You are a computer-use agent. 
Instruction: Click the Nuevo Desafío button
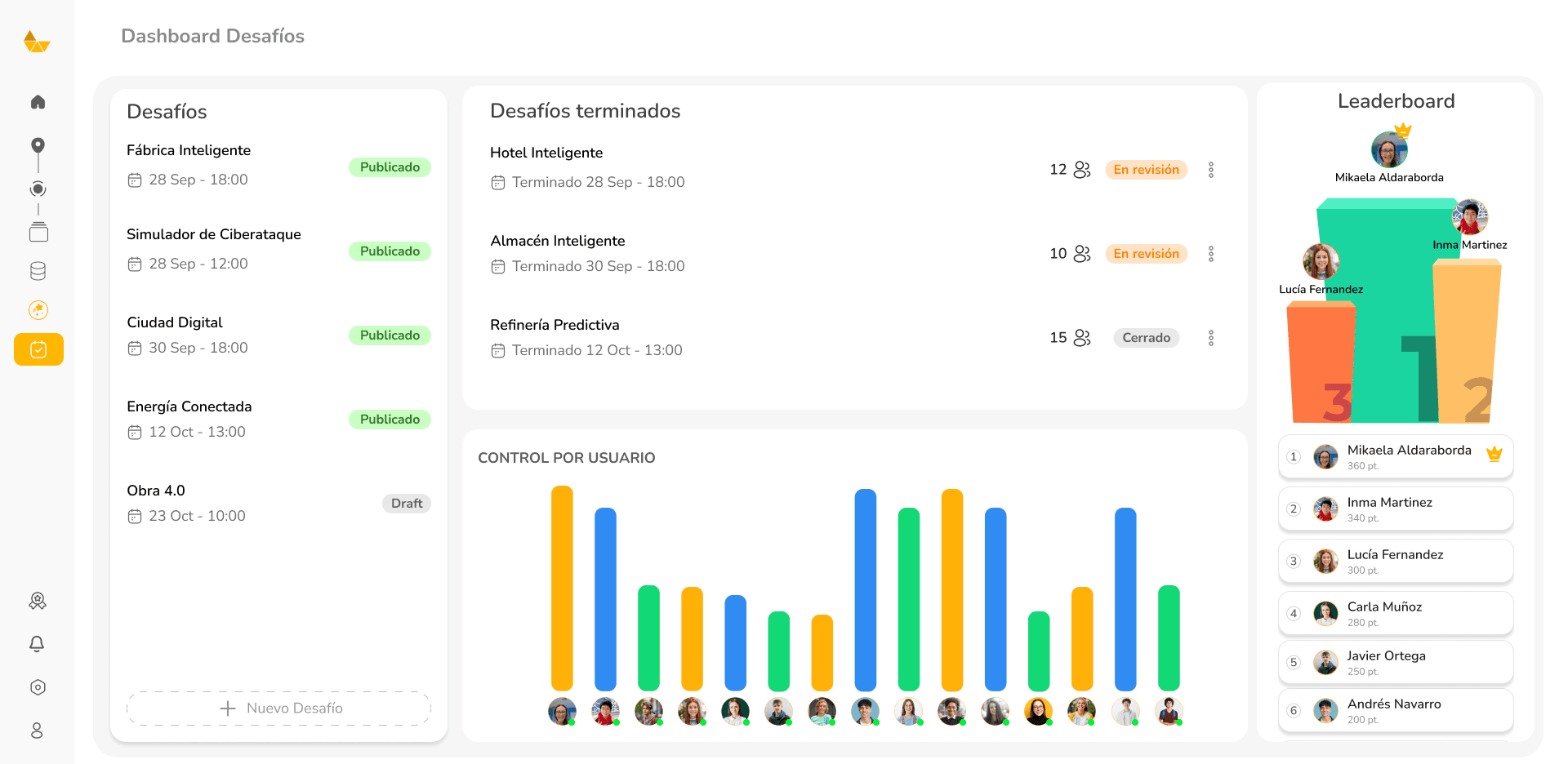(x=279, y=708)
